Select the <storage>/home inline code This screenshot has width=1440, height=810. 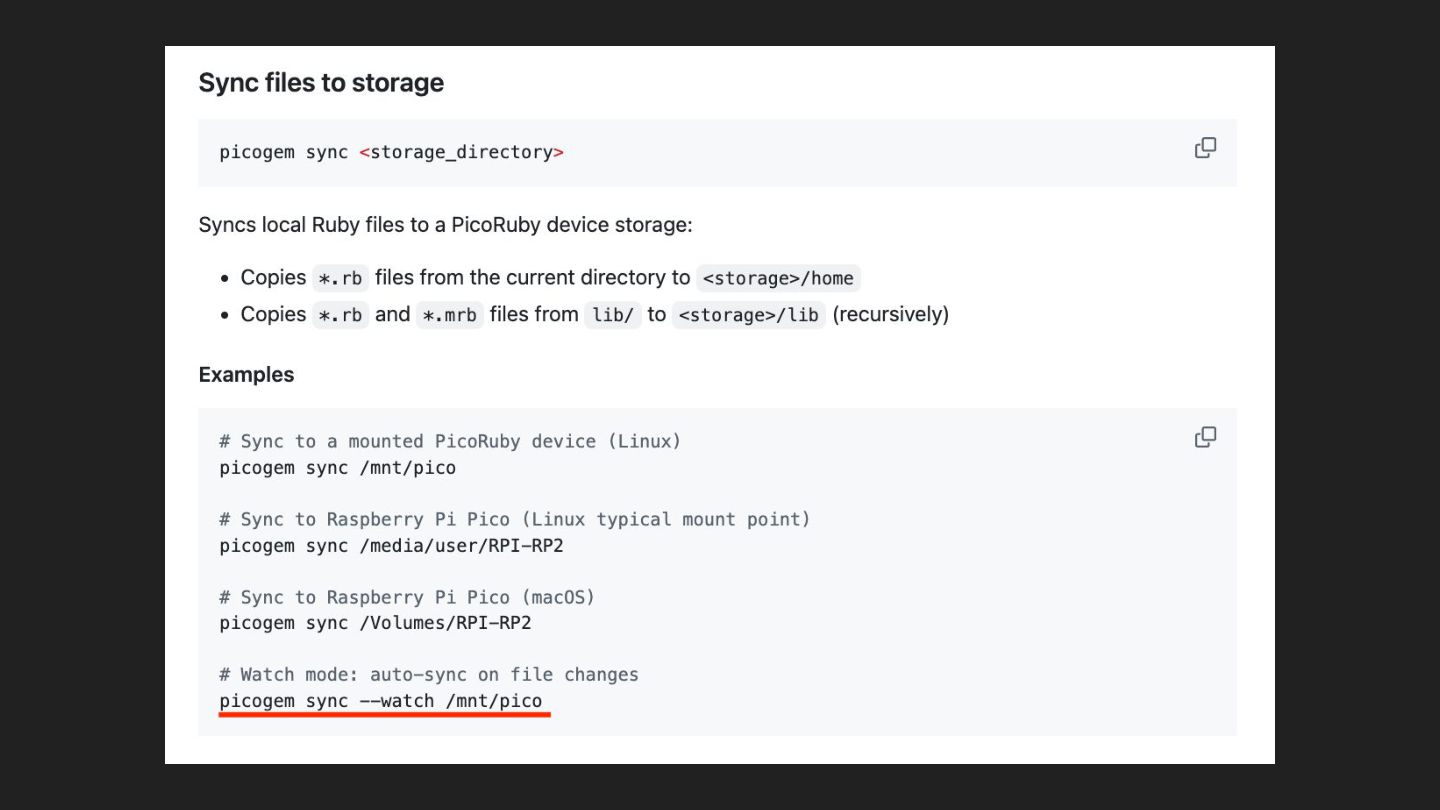click(778, 278)
